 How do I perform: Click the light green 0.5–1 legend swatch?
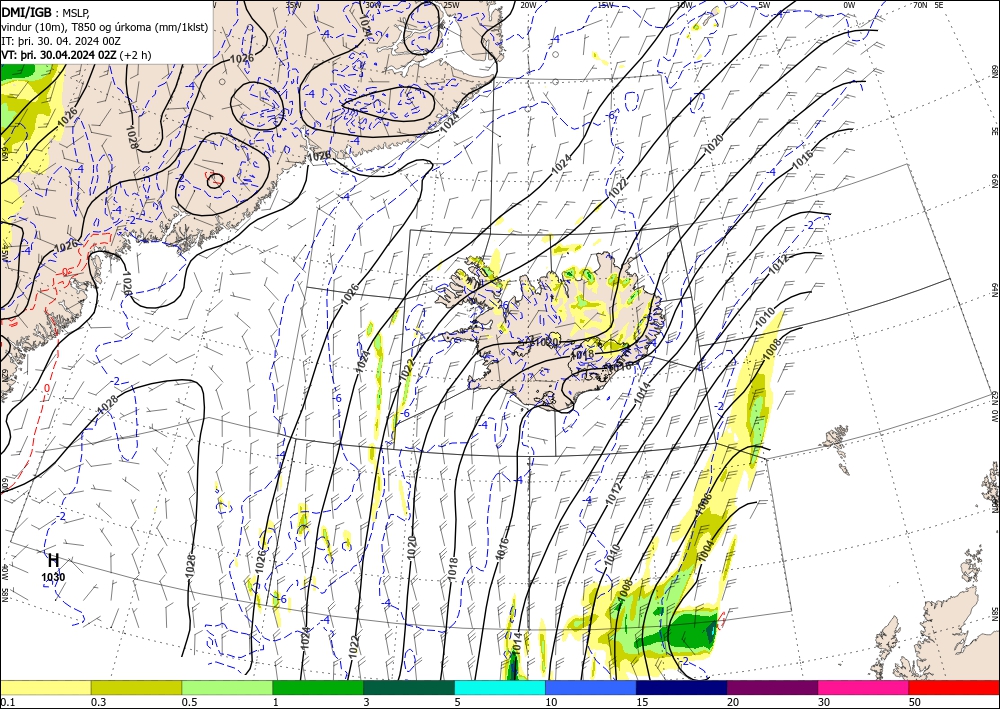(227, 687)
